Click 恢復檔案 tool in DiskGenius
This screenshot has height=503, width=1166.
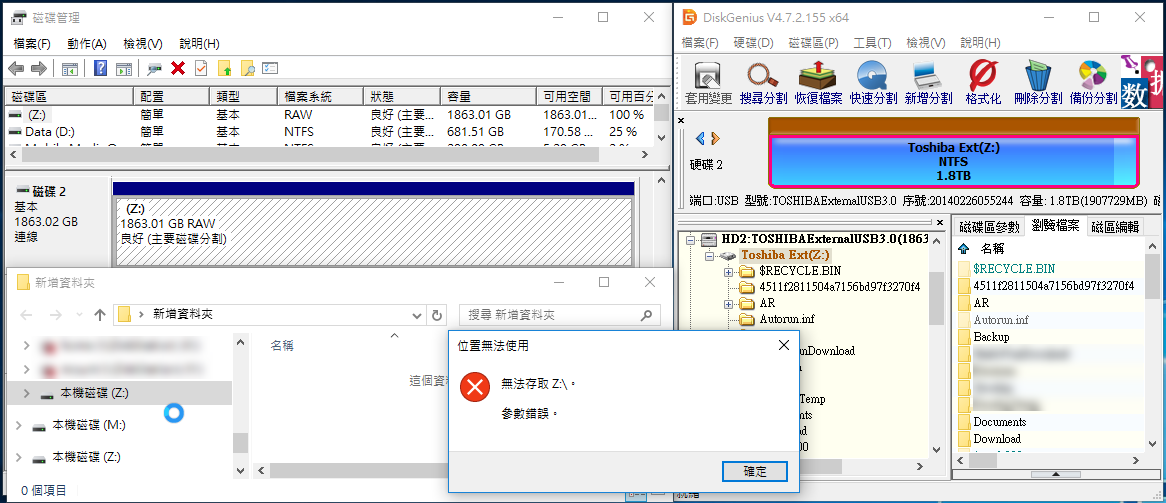click(x=819, y=83)
